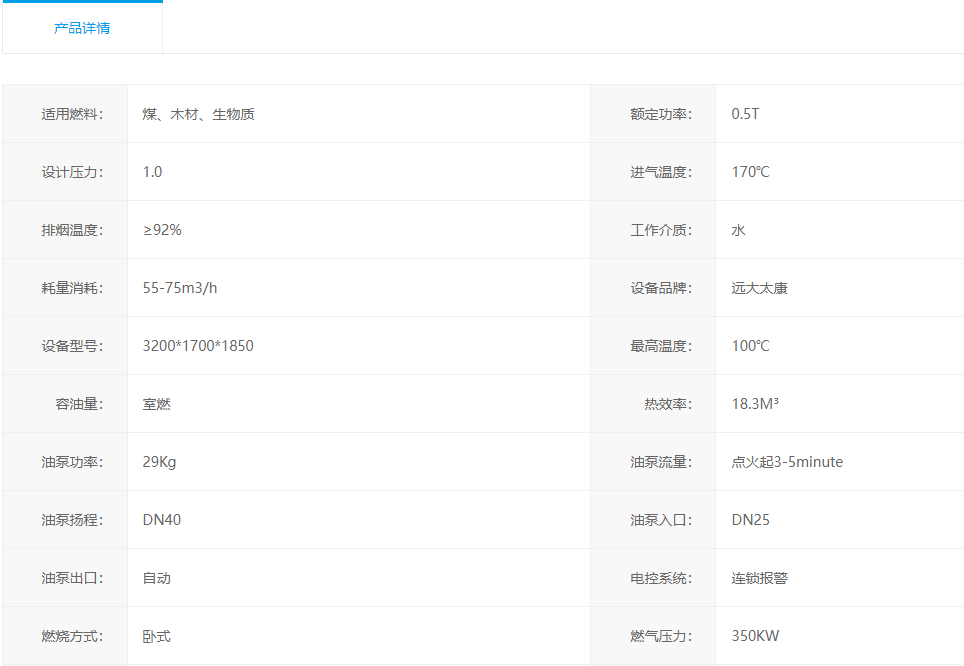This screenshot has height=666, width=964.
Task: Select the 18.3M³ value
Action: coord(755,404)
